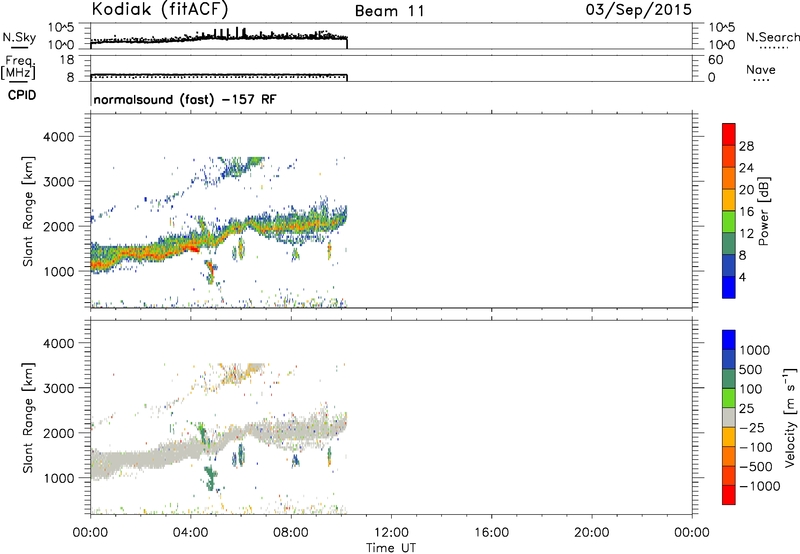
Task: Click the 'Kodiak (fitACF)' title text
Action: [160, 9]
